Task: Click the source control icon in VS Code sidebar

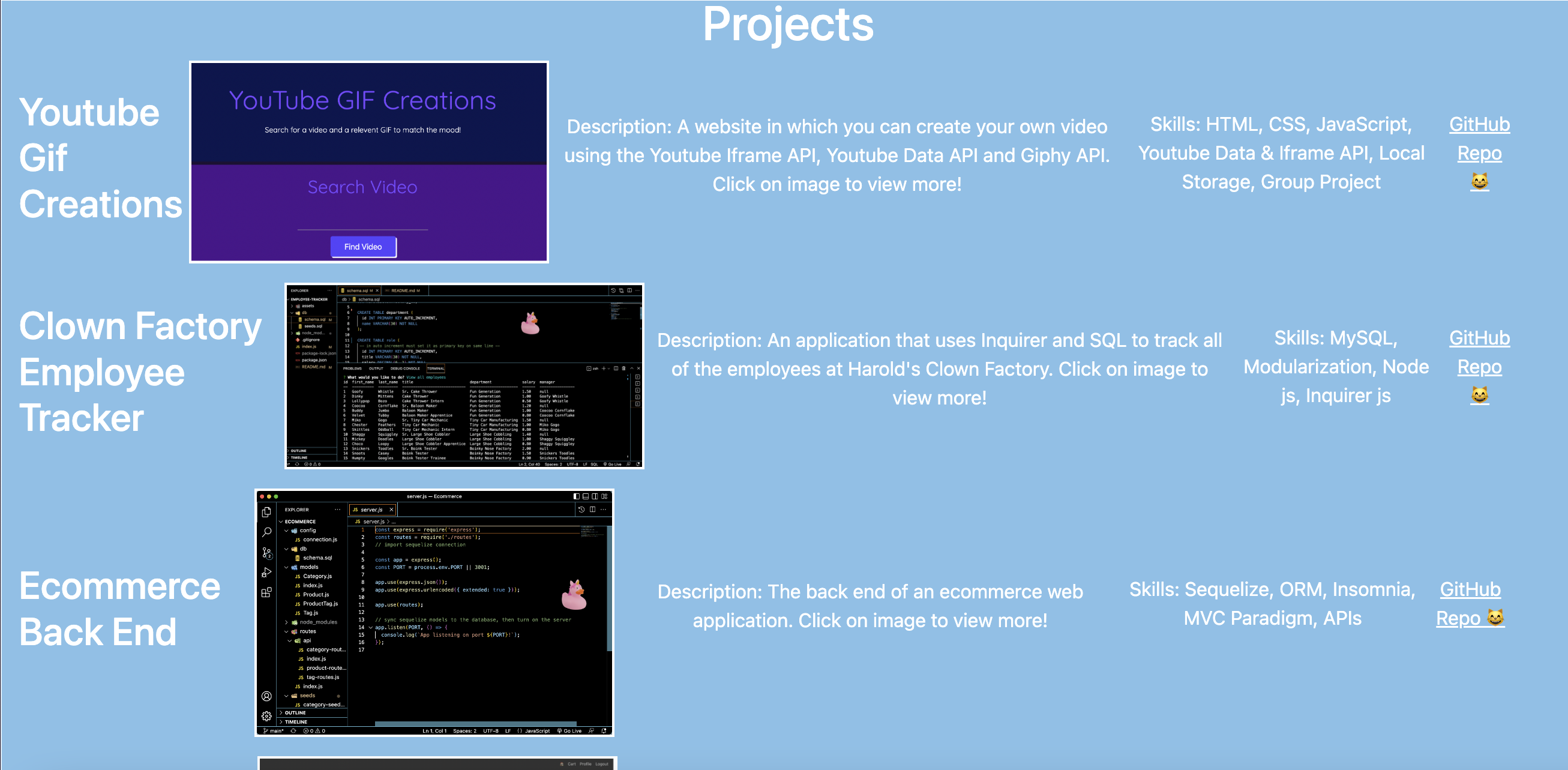Action: (266, 554)
